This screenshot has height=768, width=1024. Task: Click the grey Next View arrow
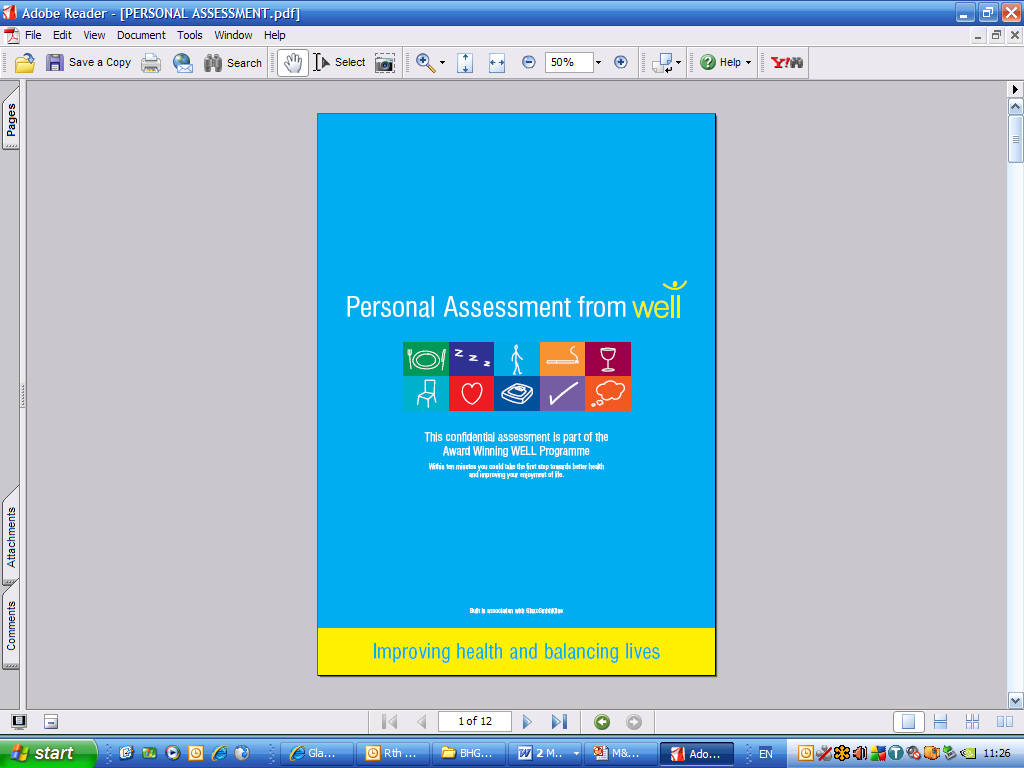[x=633, y=722]
